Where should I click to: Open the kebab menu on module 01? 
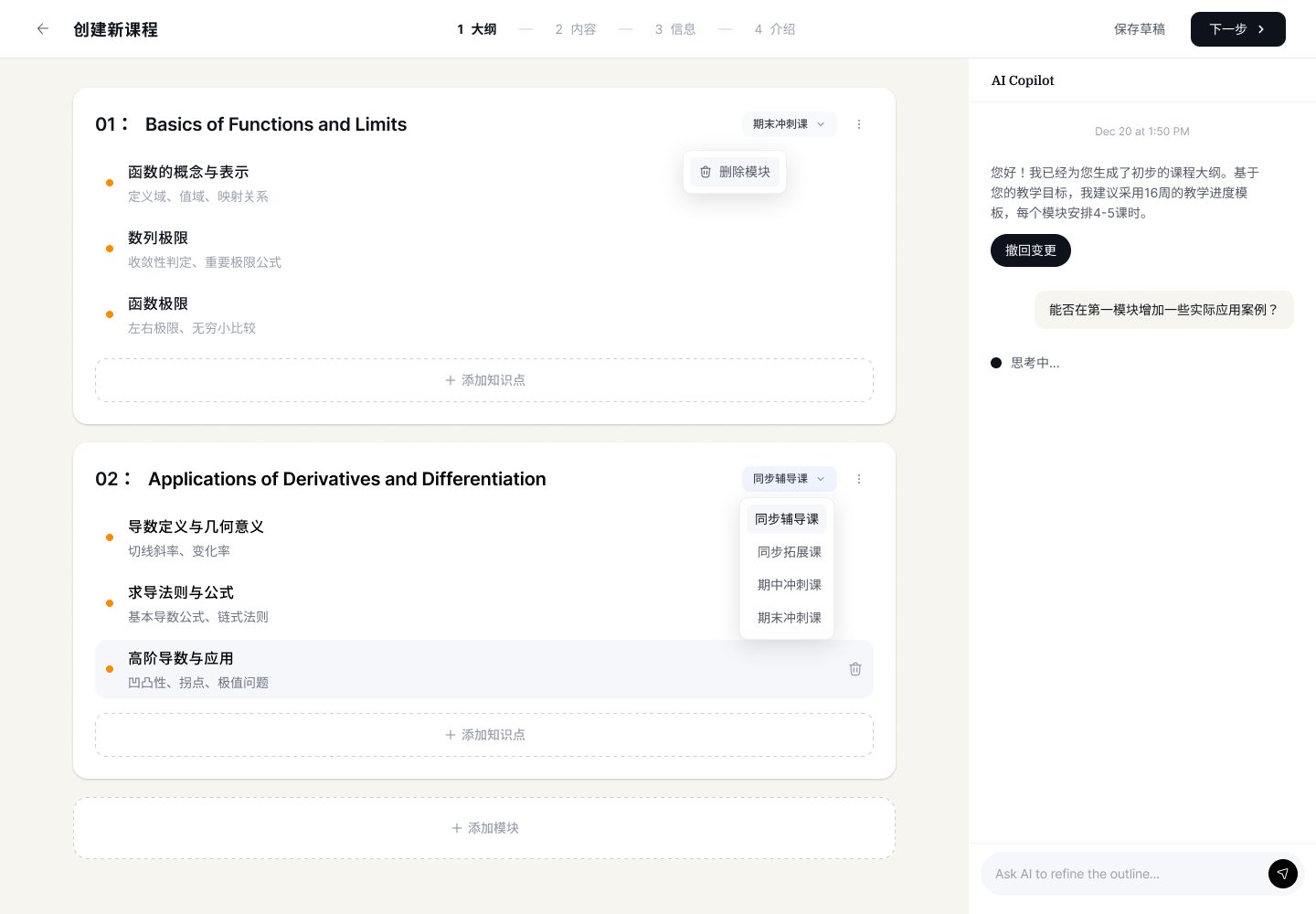[x=859, y=124]
